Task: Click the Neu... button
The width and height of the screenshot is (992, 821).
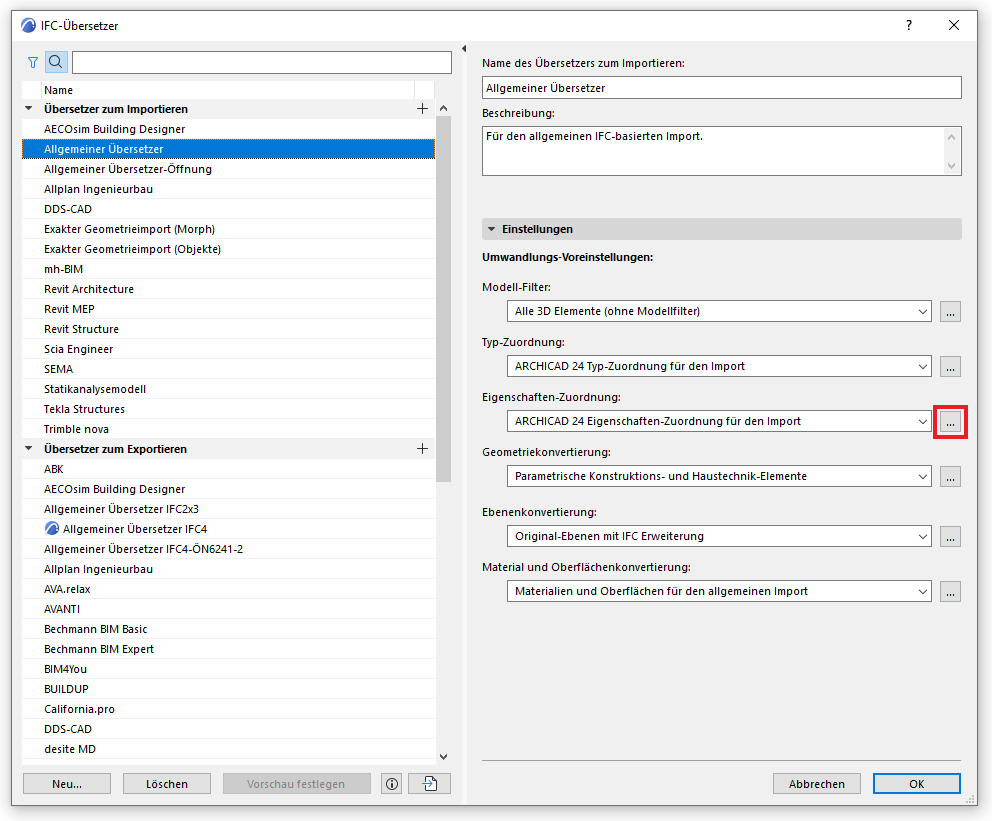Action: pyautogui.click(x=67, y=784)
